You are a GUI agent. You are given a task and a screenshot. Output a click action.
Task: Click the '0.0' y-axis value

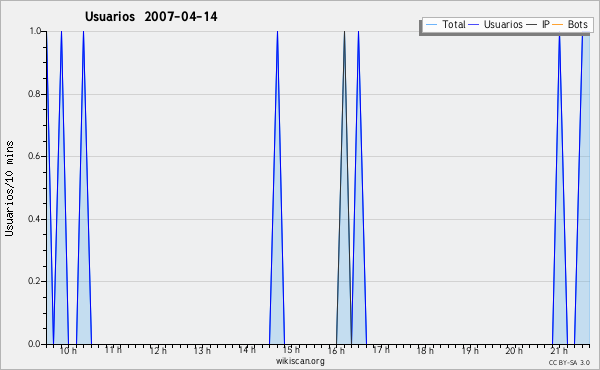[35, 344]
